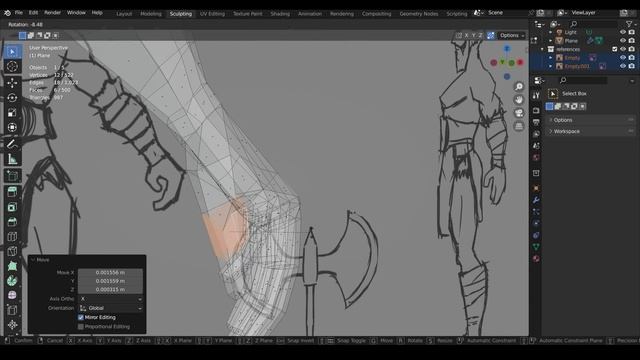This screenshot has height=360, width=640.
Task: Toggle the references collection exclude checkbox
Action: click(x=615, y=49)
